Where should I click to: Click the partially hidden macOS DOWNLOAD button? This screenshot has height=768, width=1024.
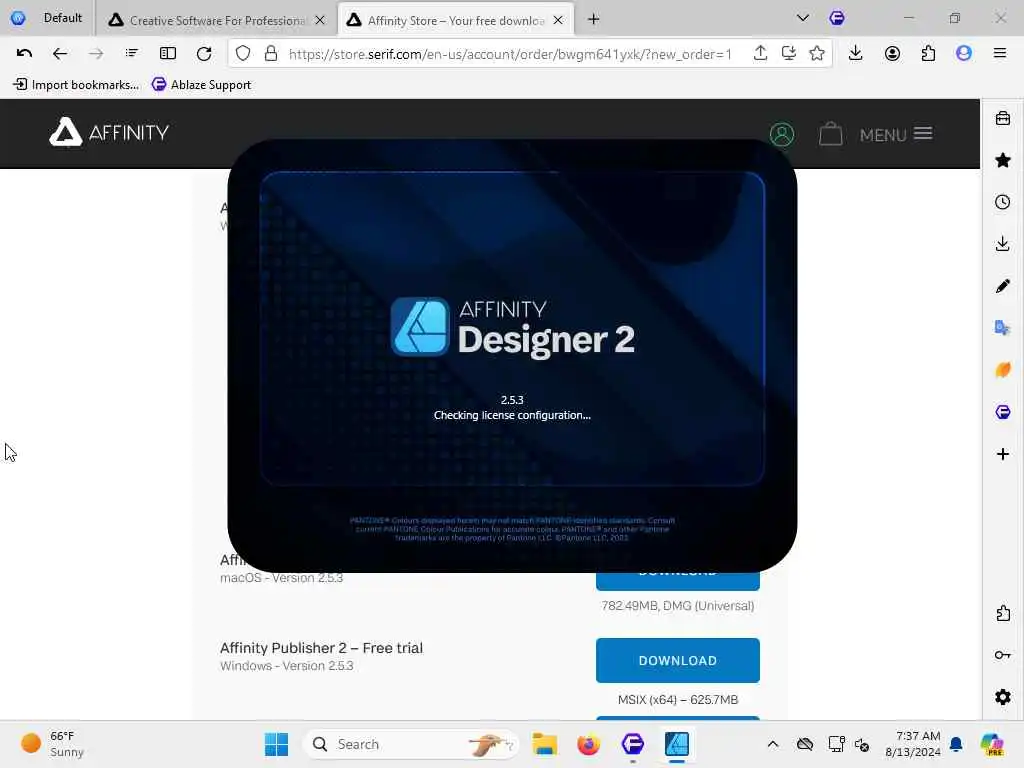677,581
